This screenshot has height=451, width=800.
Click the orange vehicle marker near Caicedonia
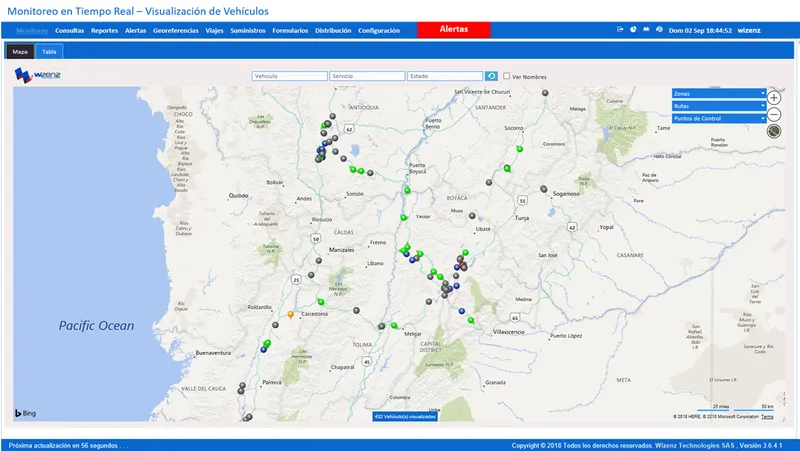290,315
